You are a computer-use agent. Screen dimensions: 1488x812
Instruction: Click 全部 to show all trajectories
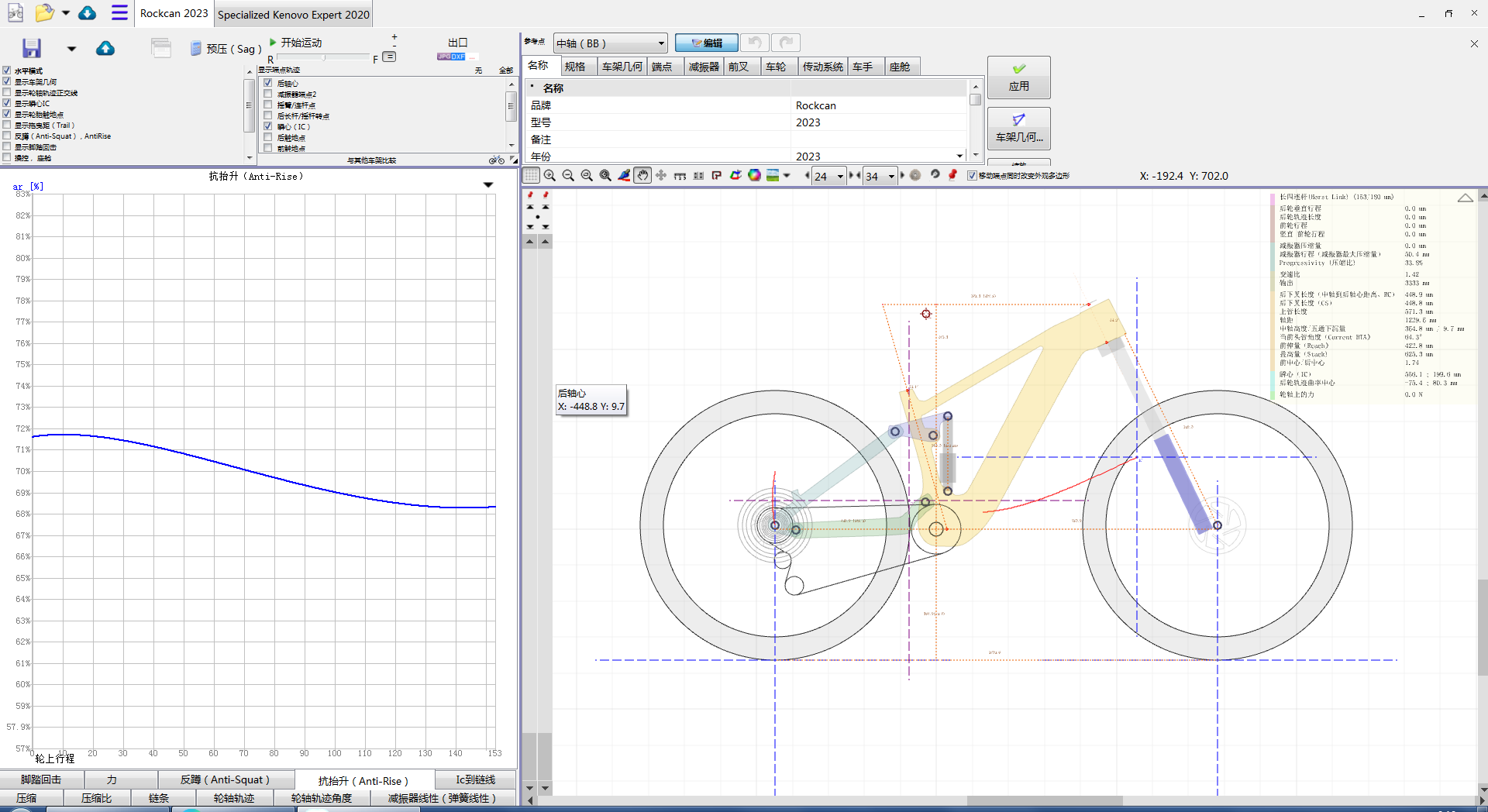[505, 71]
